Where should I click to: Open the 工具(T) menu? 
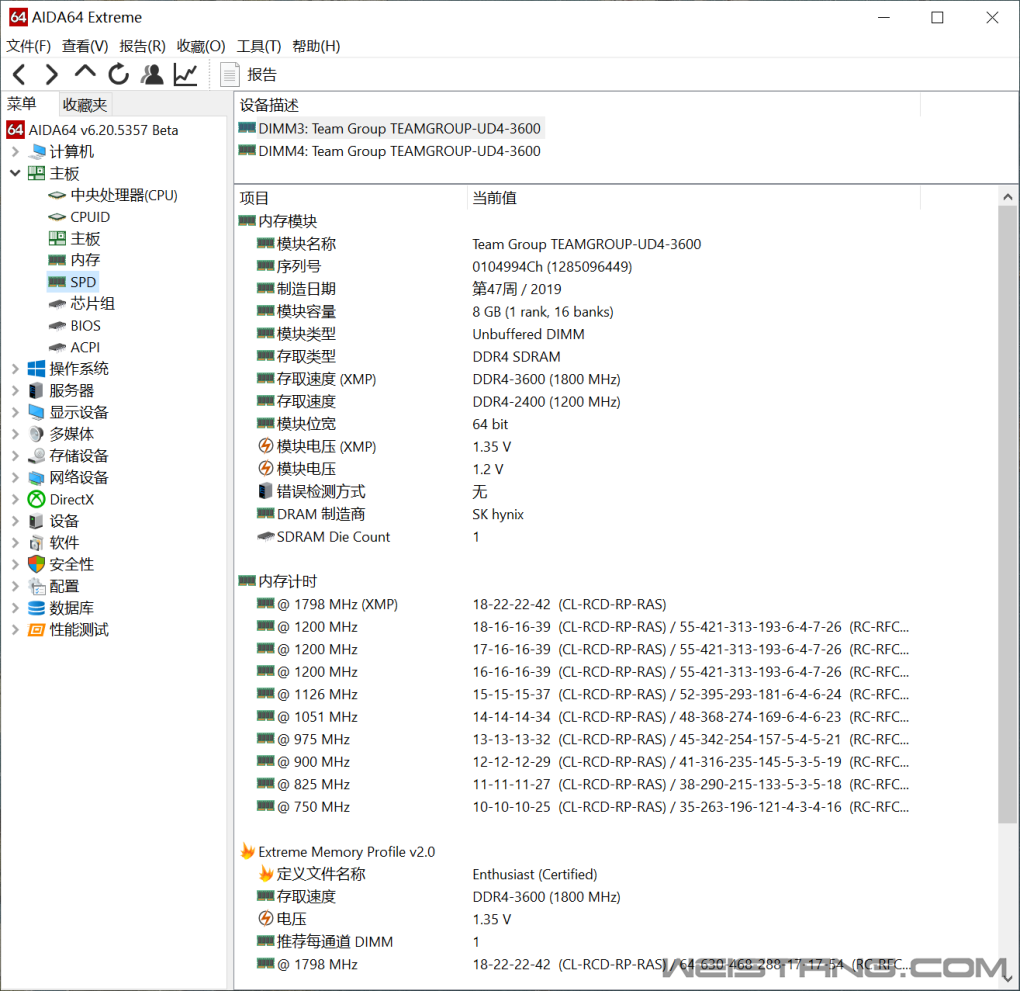click(259, 46)
